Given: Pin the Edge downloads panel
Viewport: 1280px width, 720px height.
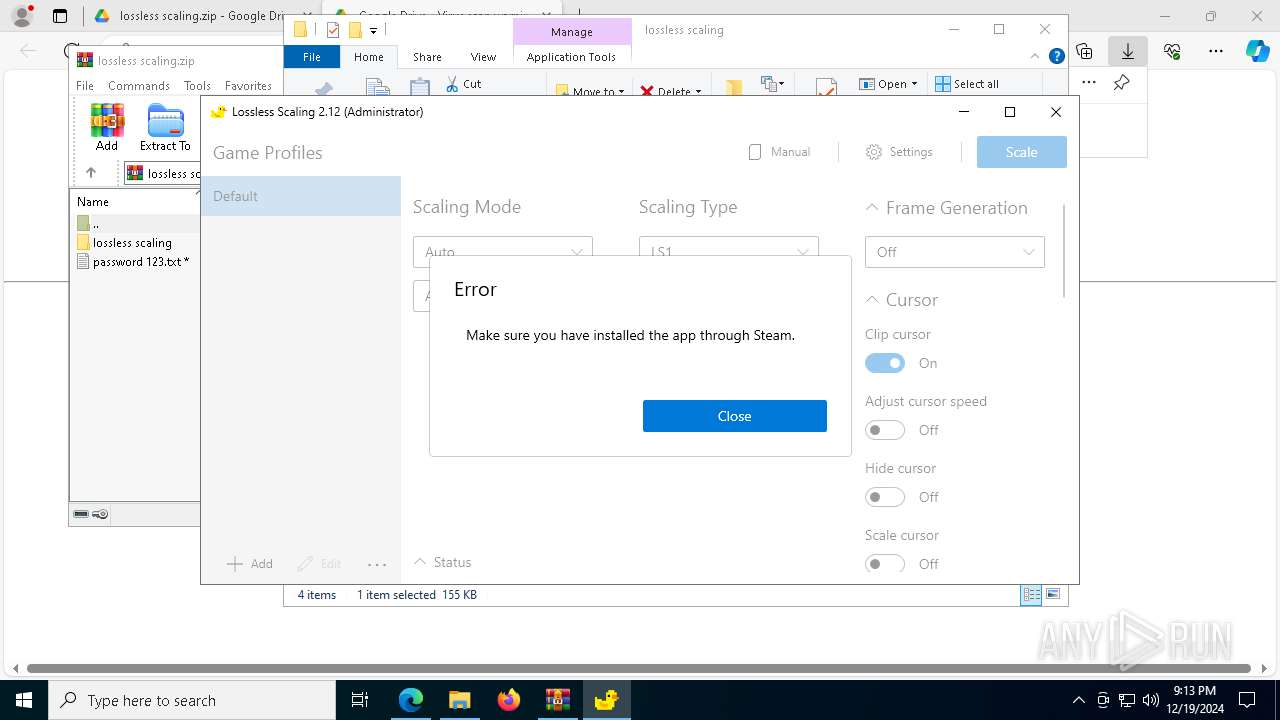Looking at the screenshot, I should tap(1121, 83).
